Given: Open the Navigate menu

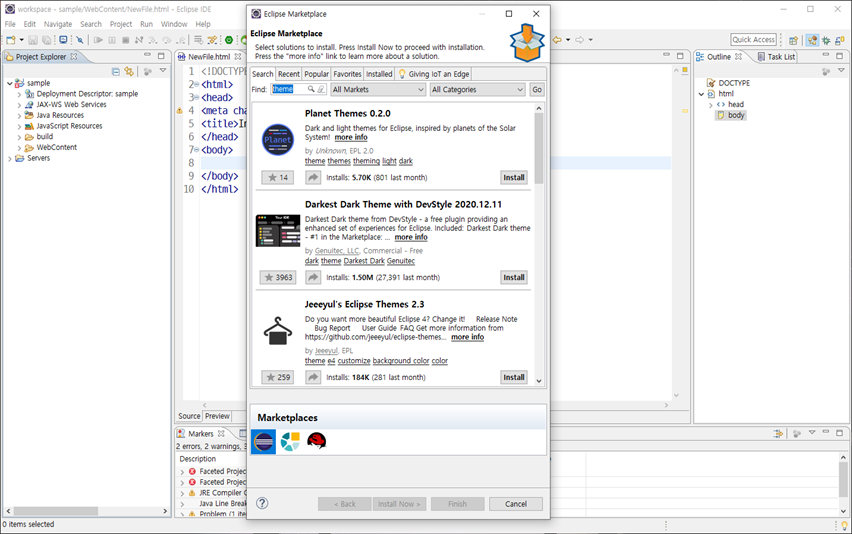Looking at the screenshot, I should [x=58, y=24].
